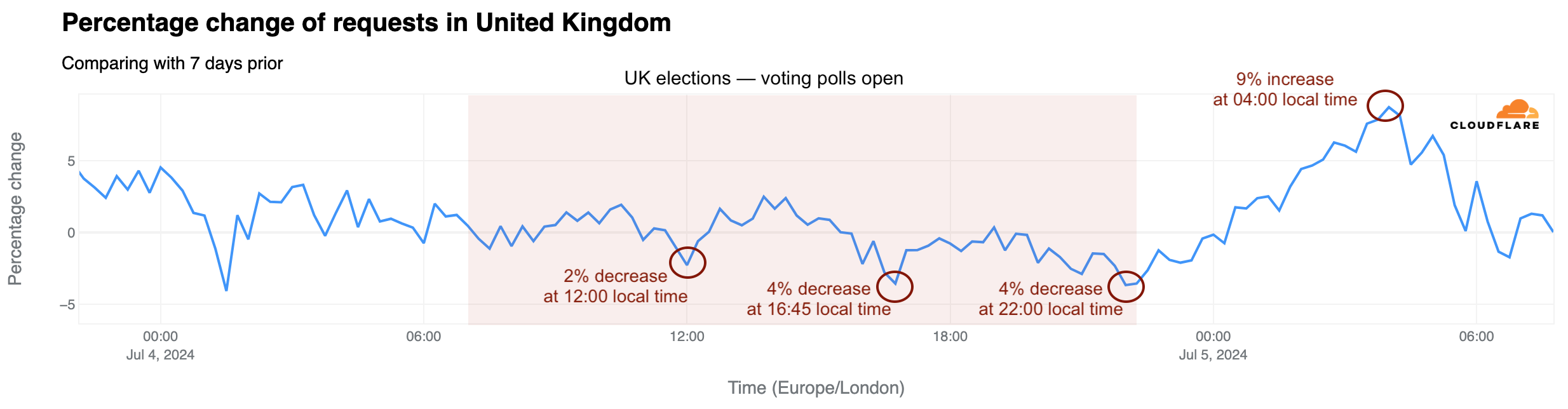
Task: Click the −5 y-axis tick label
Action: coord(67,305)
